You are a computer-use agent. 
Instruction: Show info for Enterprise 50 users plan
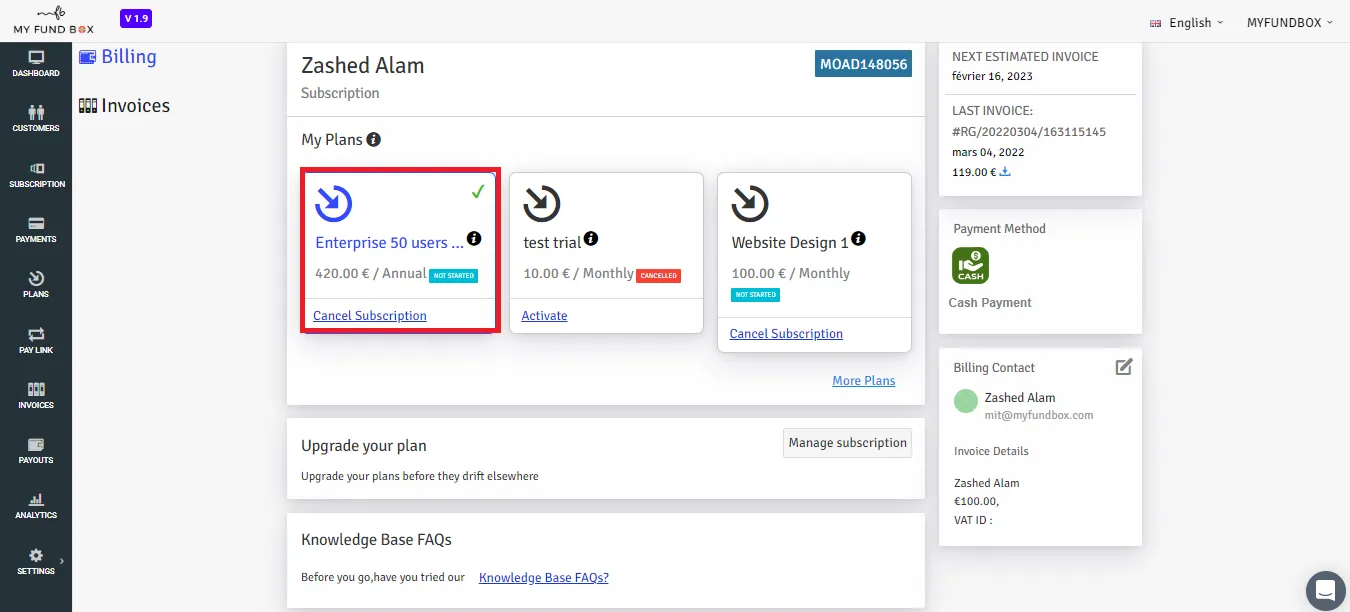click(474, 239)
